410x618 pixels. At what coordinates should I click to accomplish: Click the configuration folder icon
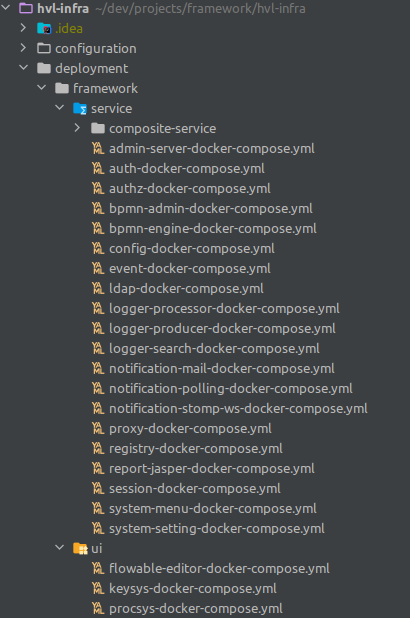tap(44, 48)
